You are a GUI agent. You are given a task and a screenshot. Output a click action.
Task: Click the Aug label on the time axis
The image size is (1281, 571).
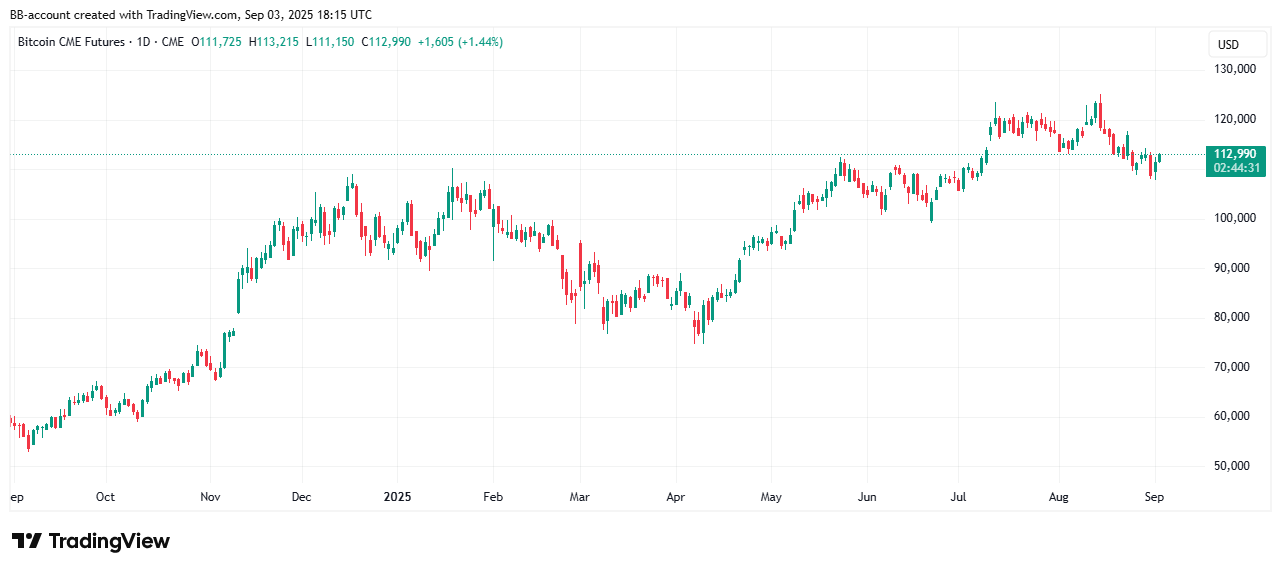click(1060, 496)
